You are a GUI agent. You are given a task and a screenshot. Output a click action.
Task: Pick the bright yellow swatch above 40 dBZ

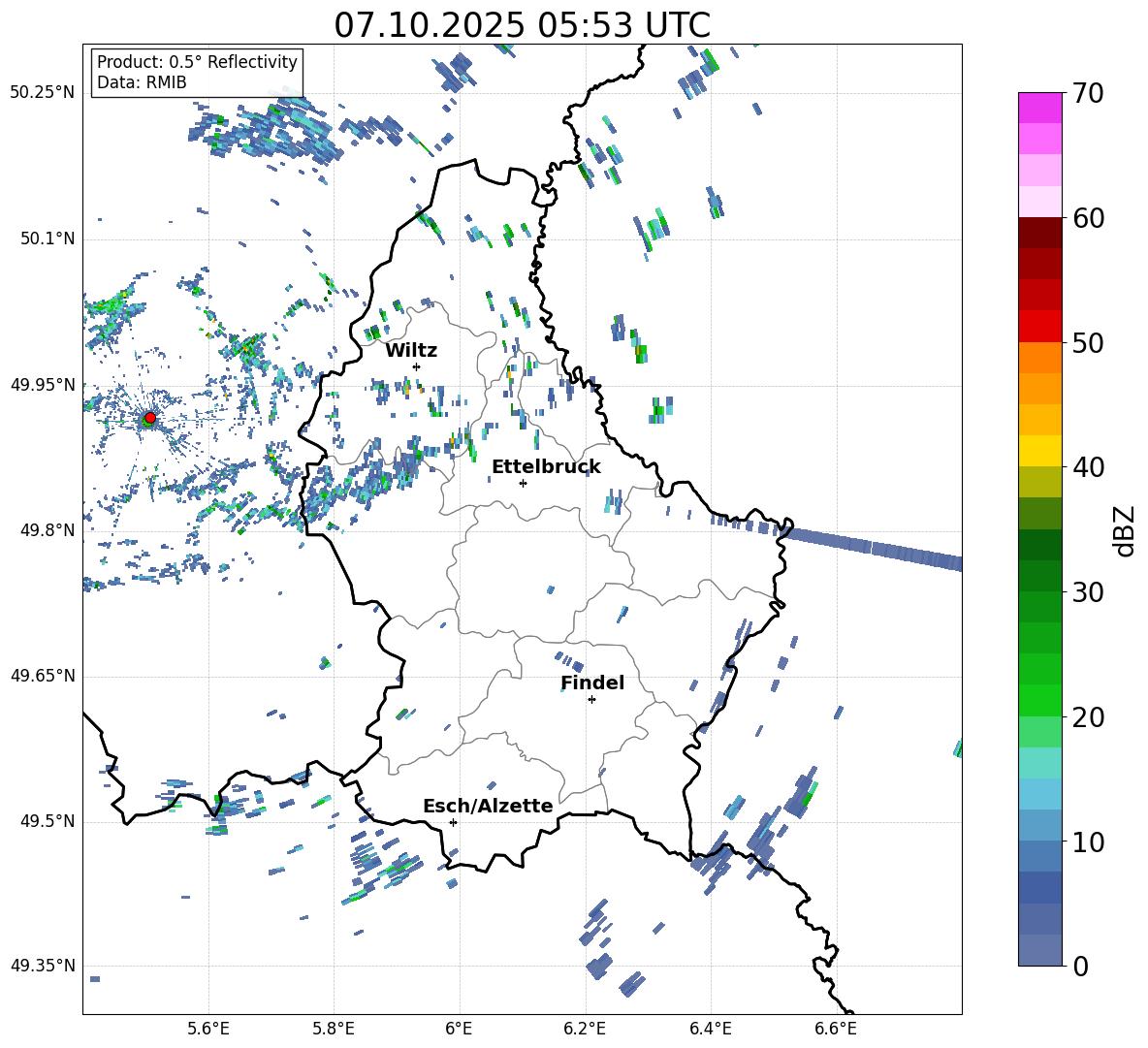(x=1040, y=451)
